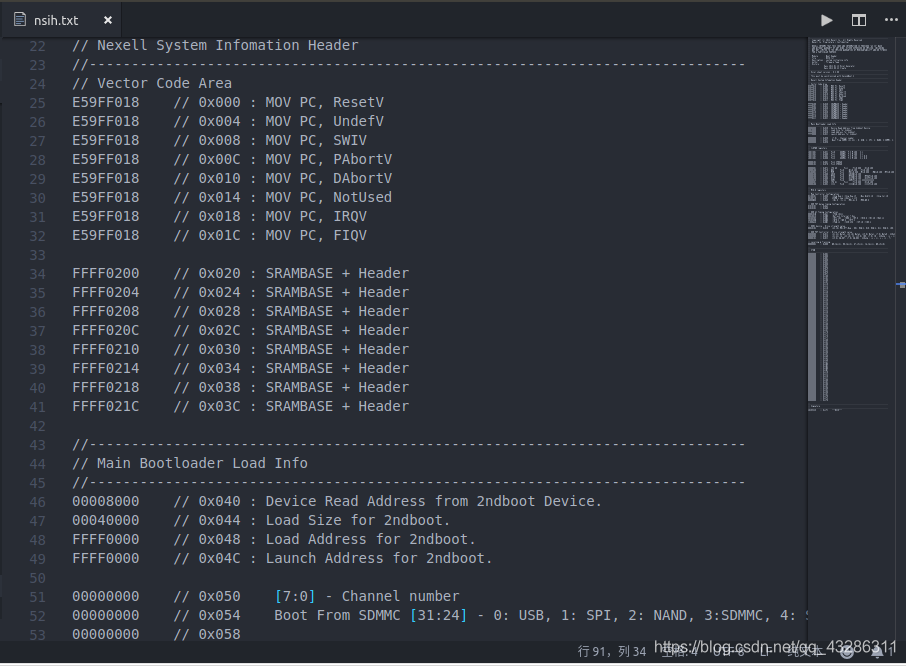The image size is (906, 666).
Task: Click the 'Load Size for 2ndboot.' text
Action: 358,521
